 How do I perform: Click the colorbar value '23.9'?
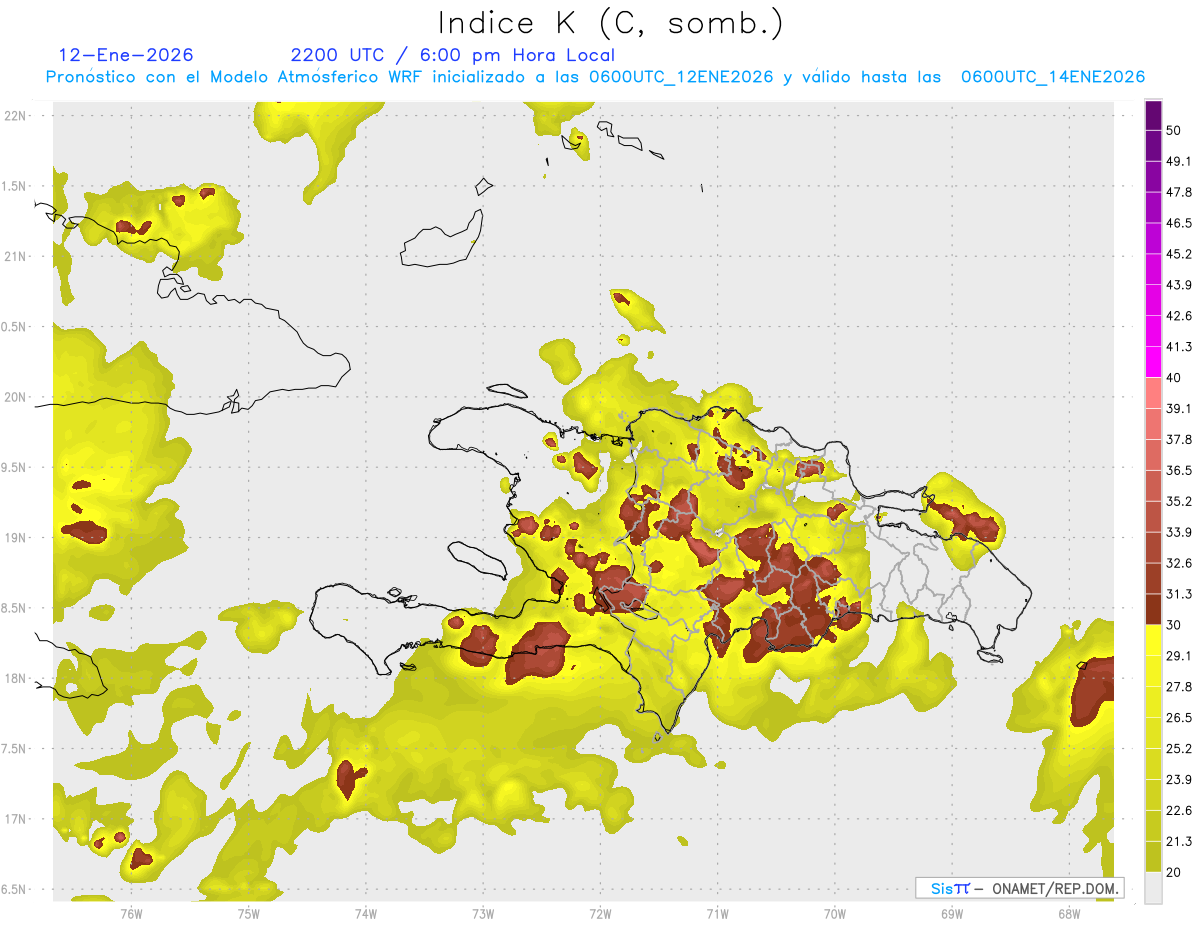pyautogui.click(x=1179, y=780)
